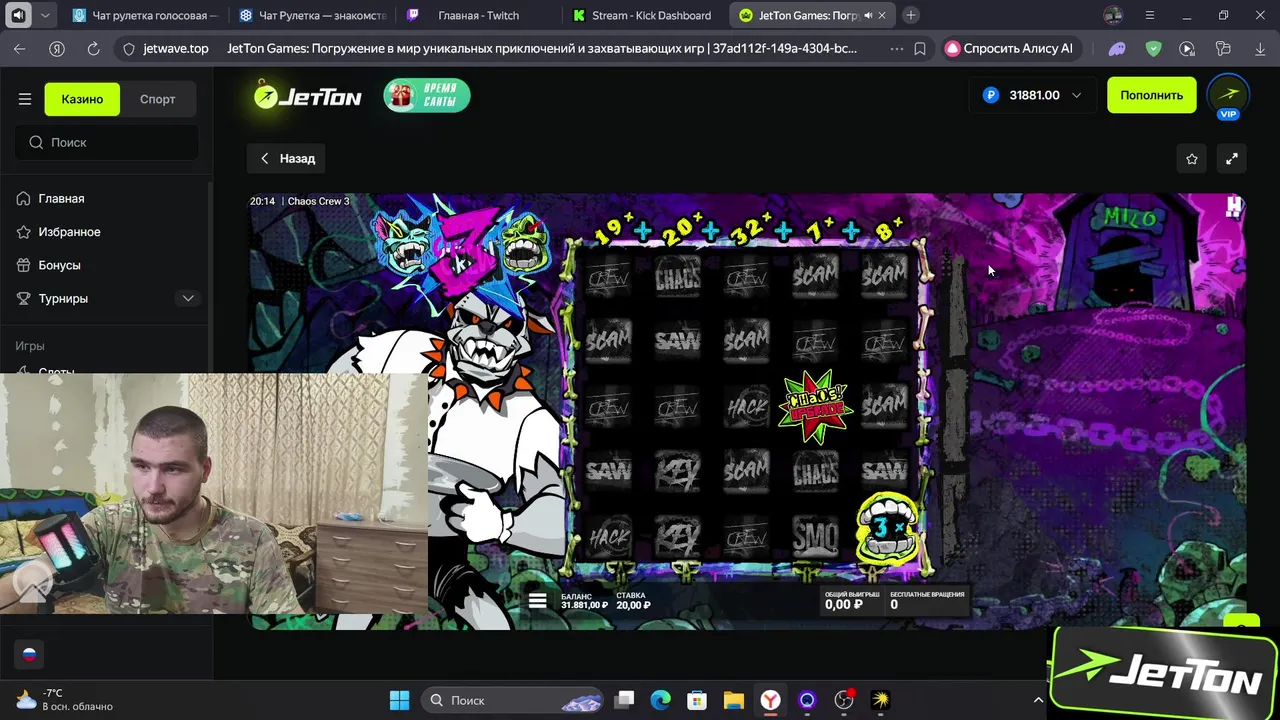Open the browser downloads icon
Image resolution: width=1280 pixels, height=720 pixels.
click(1260, 48)
